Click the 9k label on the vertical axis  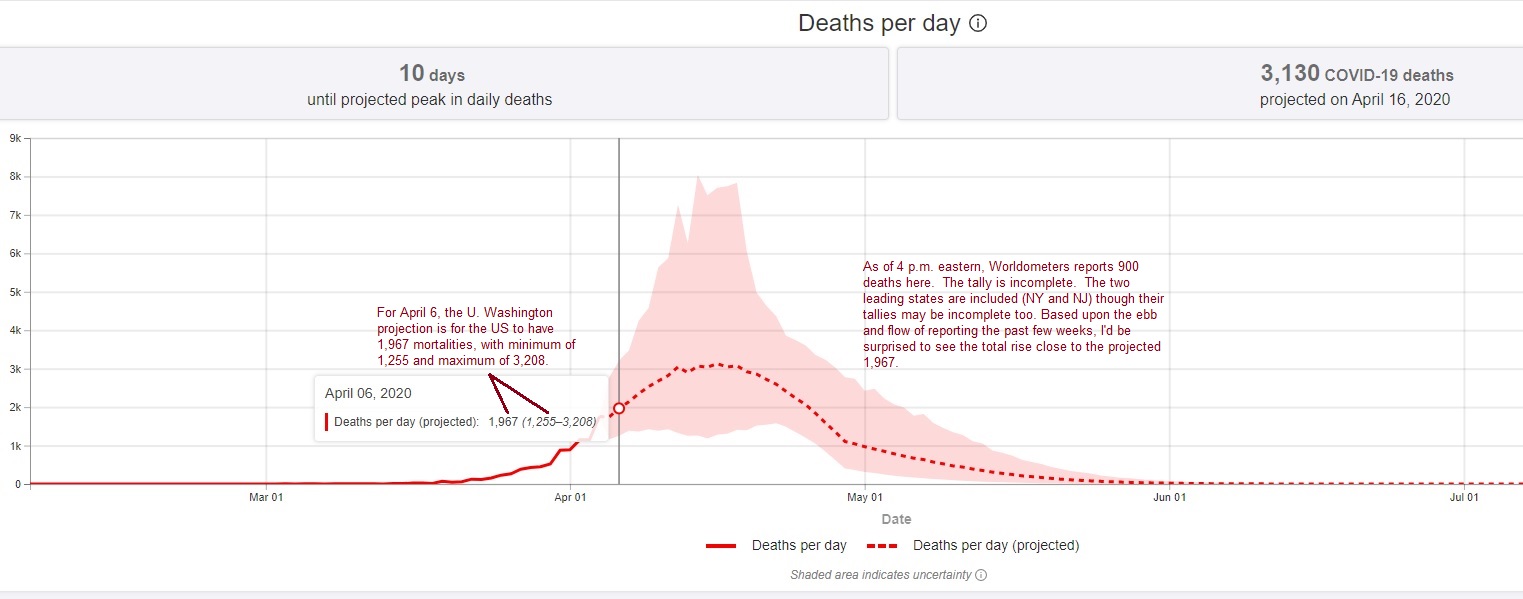pyautogui.click(x=14, y=139)
